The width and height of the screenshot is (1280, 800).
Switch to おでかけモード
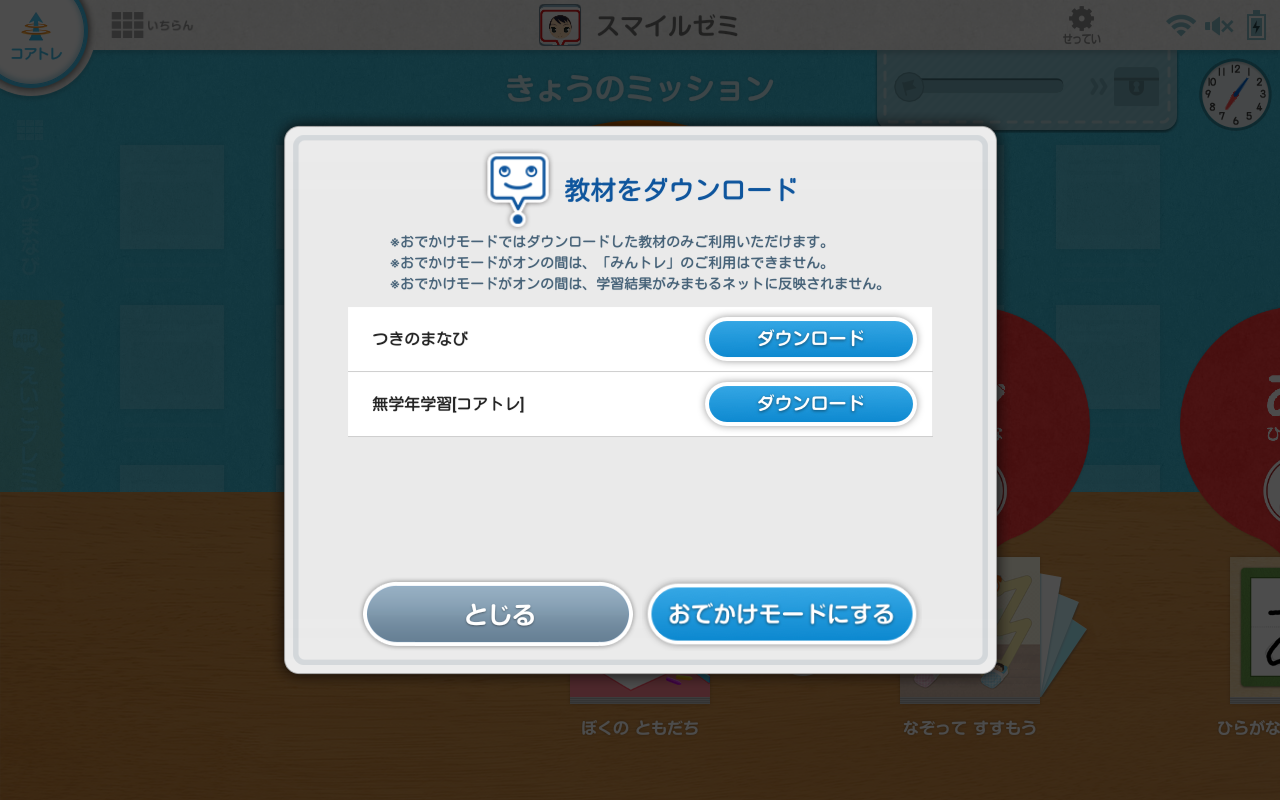[782, 614]
